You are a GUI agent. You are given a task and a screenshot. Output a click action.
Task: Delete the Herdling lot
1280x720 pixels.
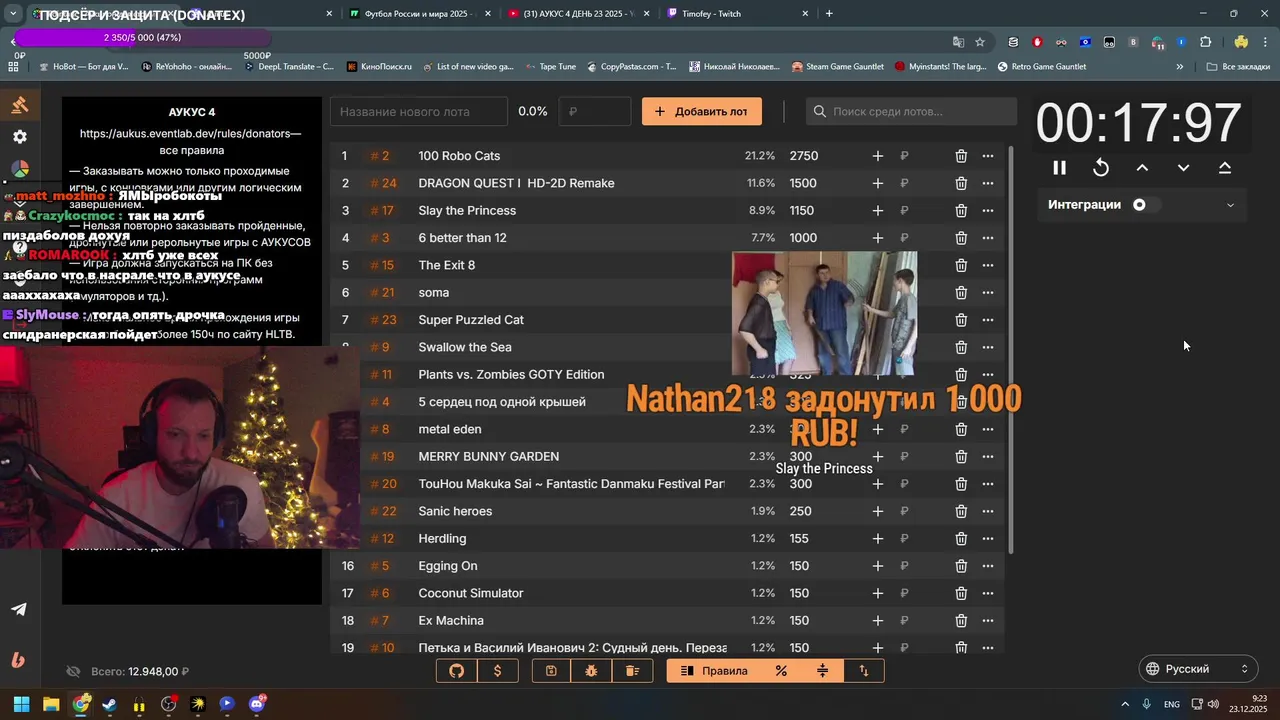(x=961, y=539)
